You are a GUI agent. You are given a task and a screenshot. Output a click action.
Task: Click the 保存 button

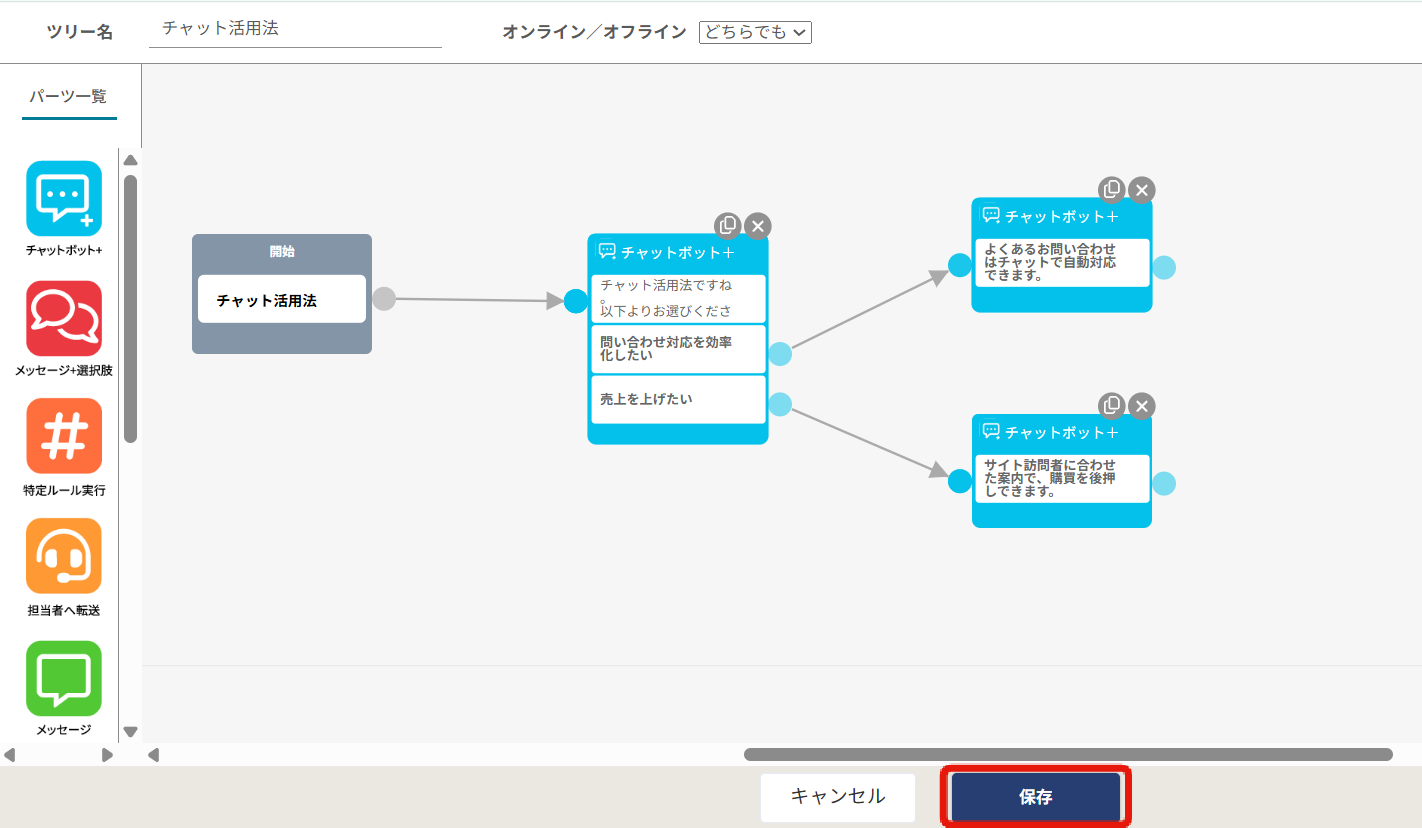1035,797
